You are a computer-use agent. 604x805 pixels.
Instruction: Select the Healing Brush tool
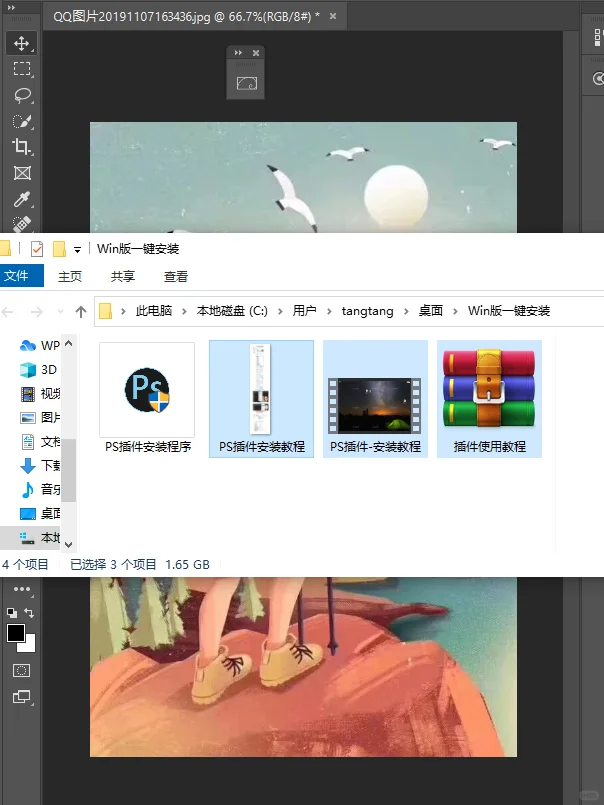22,224
